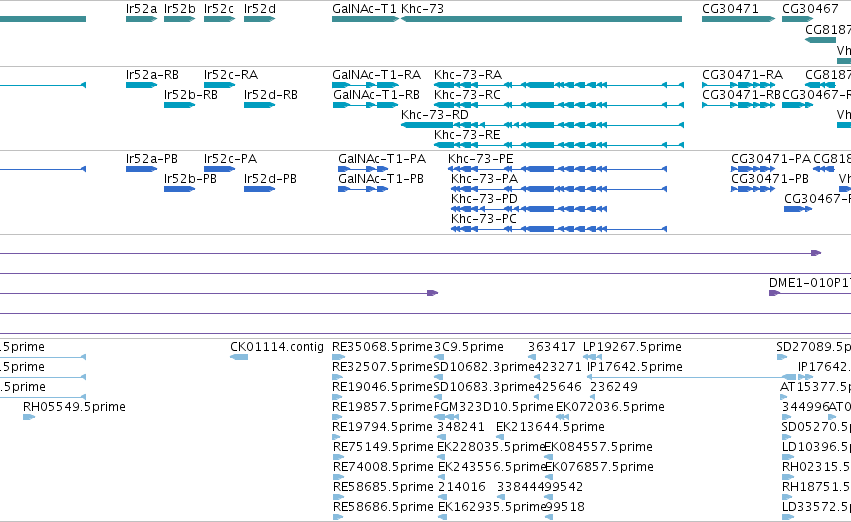This screenshot has width=851, height=522.
Task: Select EST RE19046.5prime
Action: 337,397
